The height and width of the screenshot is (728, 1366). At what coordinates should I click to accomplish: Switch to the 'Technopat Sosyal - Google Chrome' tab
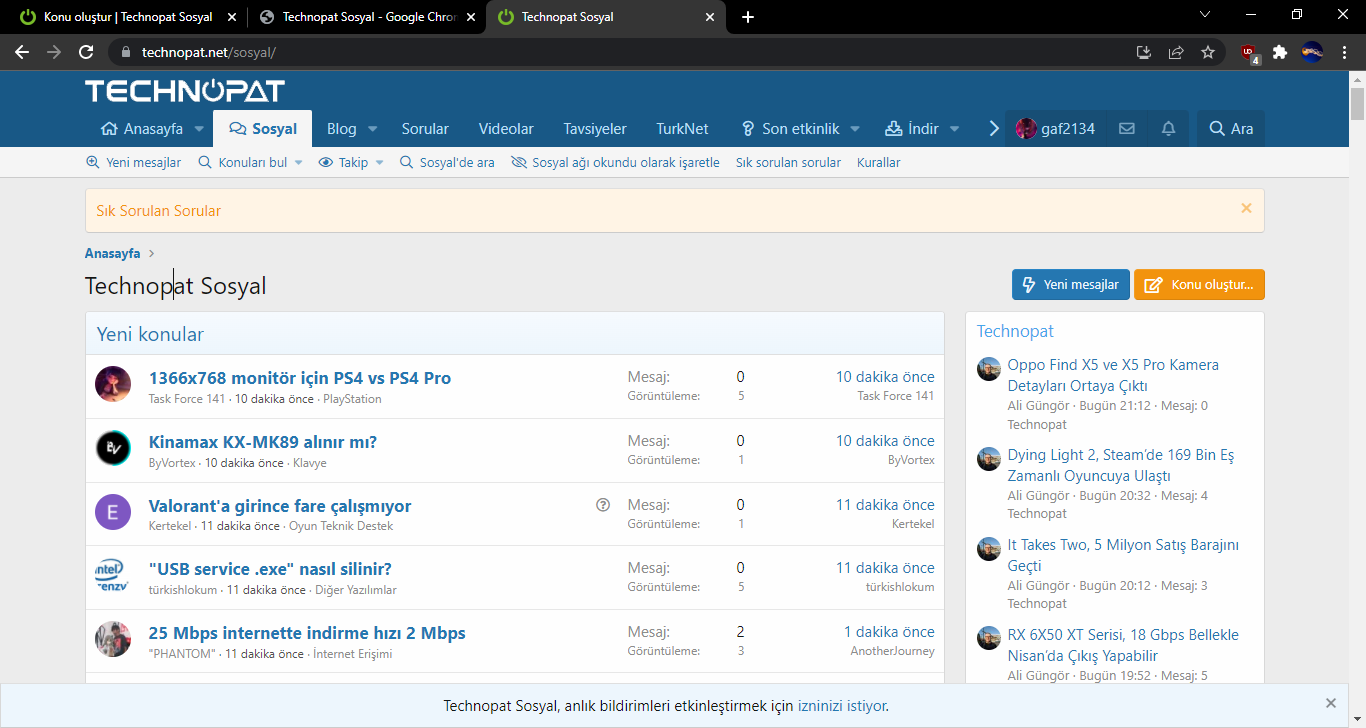(x=368, y=17)
